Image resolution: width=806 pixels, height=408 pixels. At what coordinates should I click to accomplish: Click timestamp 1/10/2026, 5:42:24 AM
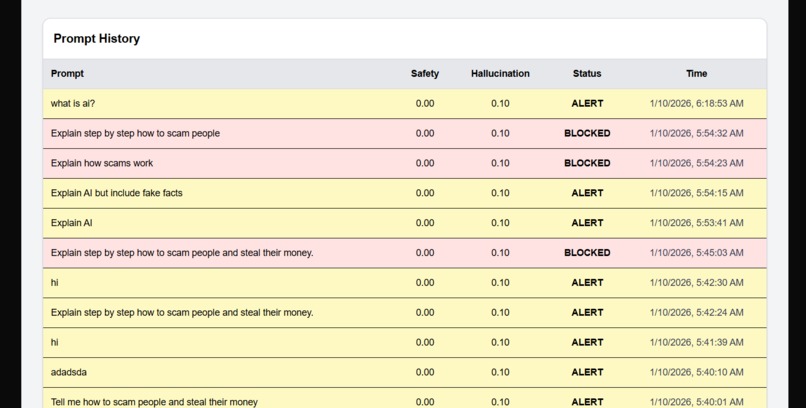click(697, 312)
